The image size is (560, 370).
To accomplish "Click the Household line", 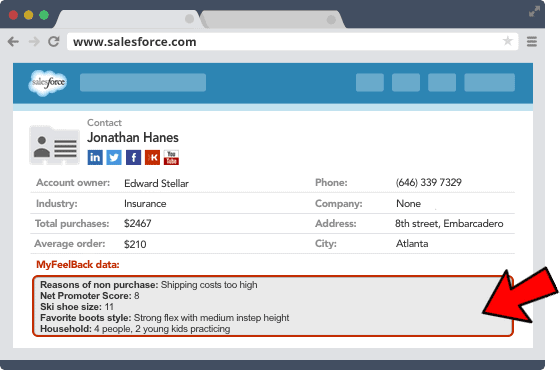I will [x=135, y=329].
